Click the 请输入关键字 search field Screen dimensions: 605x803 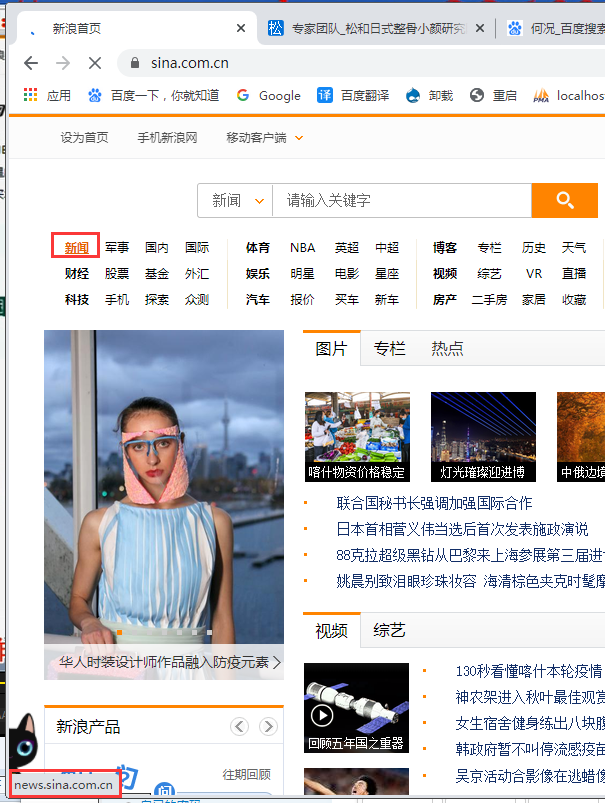(x=402, y=200)
